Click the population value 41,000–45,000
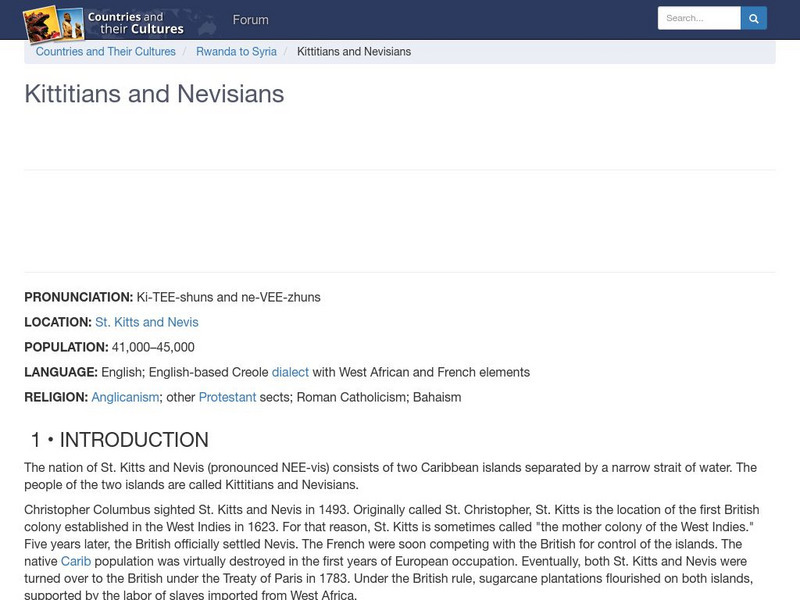This screenshot has width=800, height=600. click(153, 347)
